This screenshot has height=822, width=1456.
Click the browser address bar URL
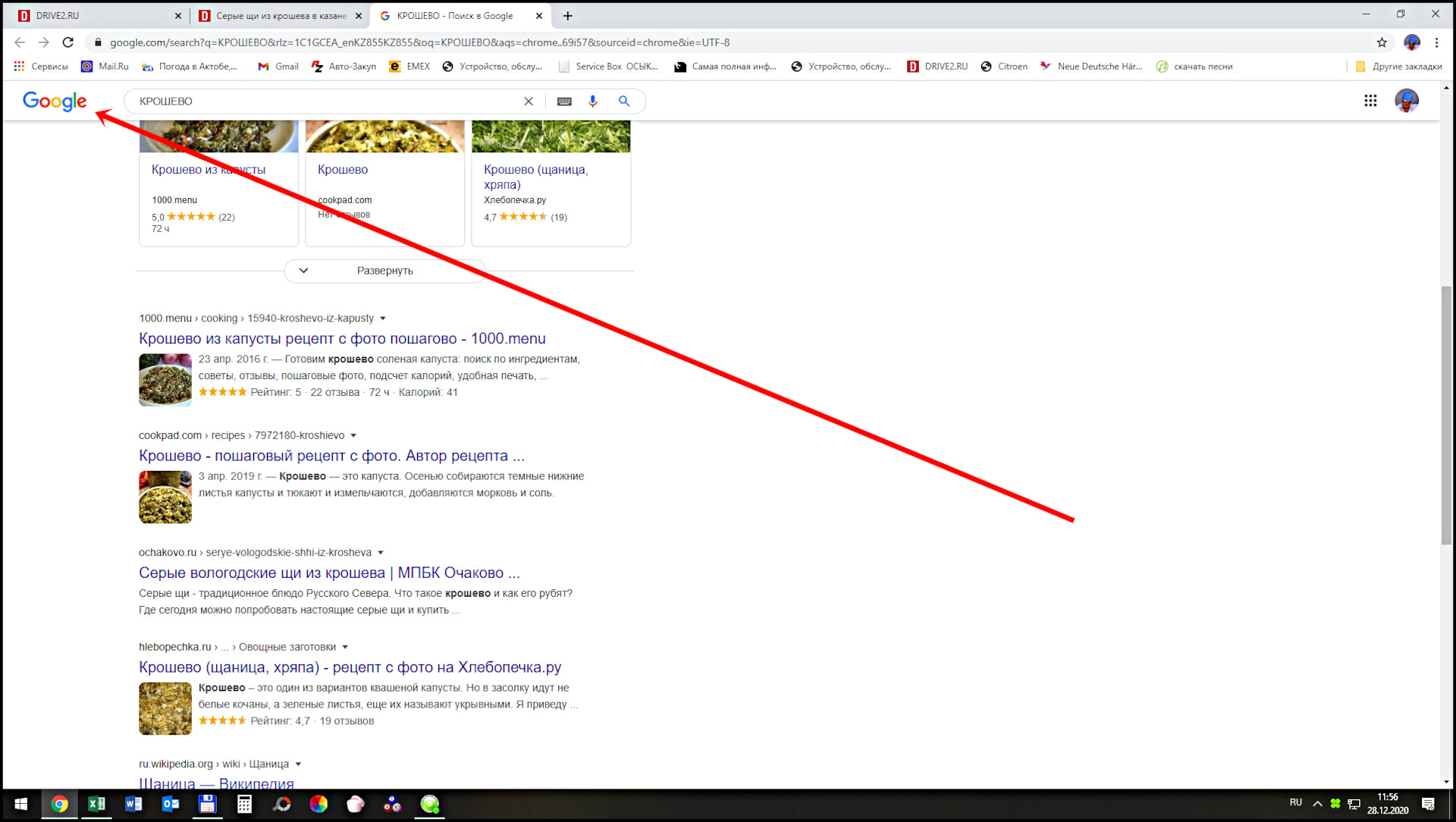coord(419,42)
